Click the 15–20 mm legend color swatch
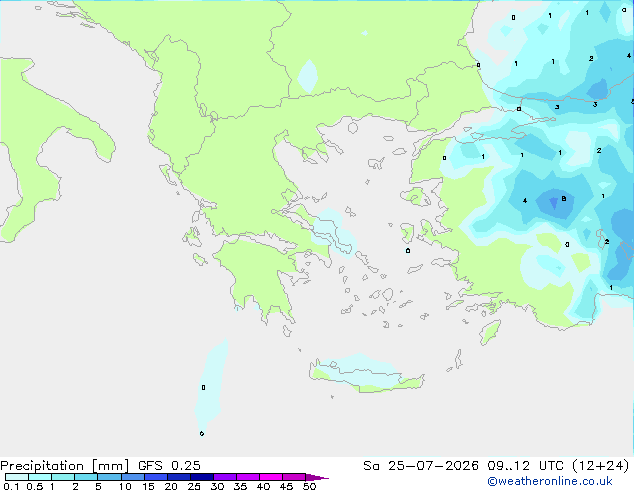Image resolution: width=634 pixels, height=490 pixels. click(156, 477)
